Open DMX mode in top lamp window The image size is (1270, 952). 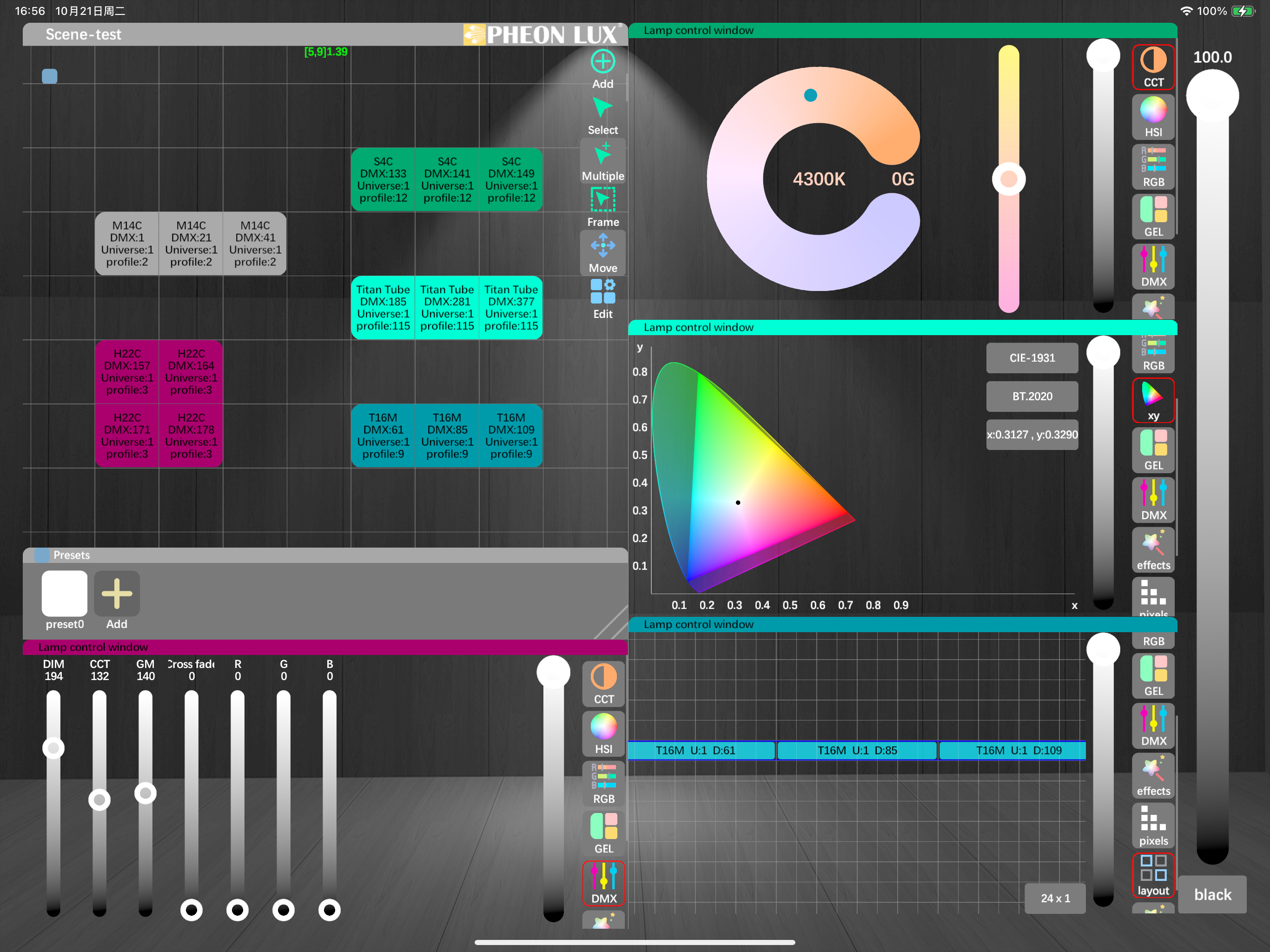click(x=1153, y=267)
